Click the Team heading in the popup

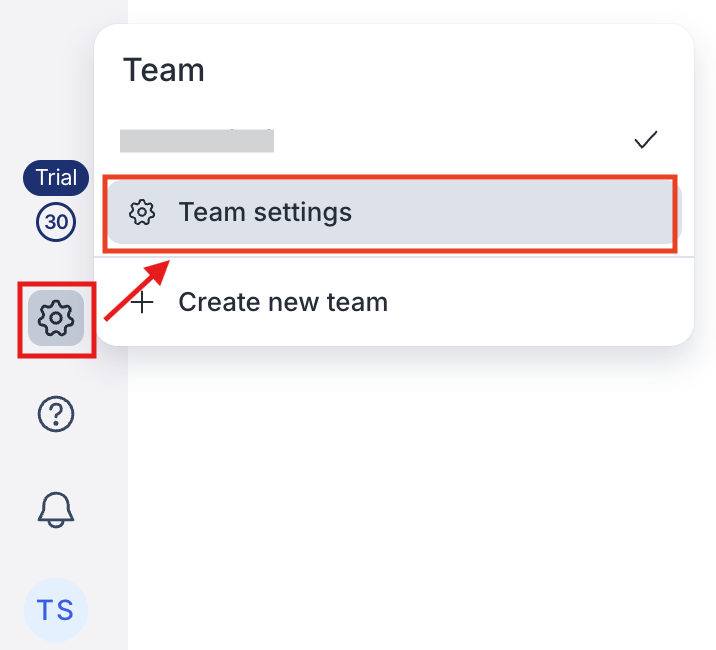163,70
